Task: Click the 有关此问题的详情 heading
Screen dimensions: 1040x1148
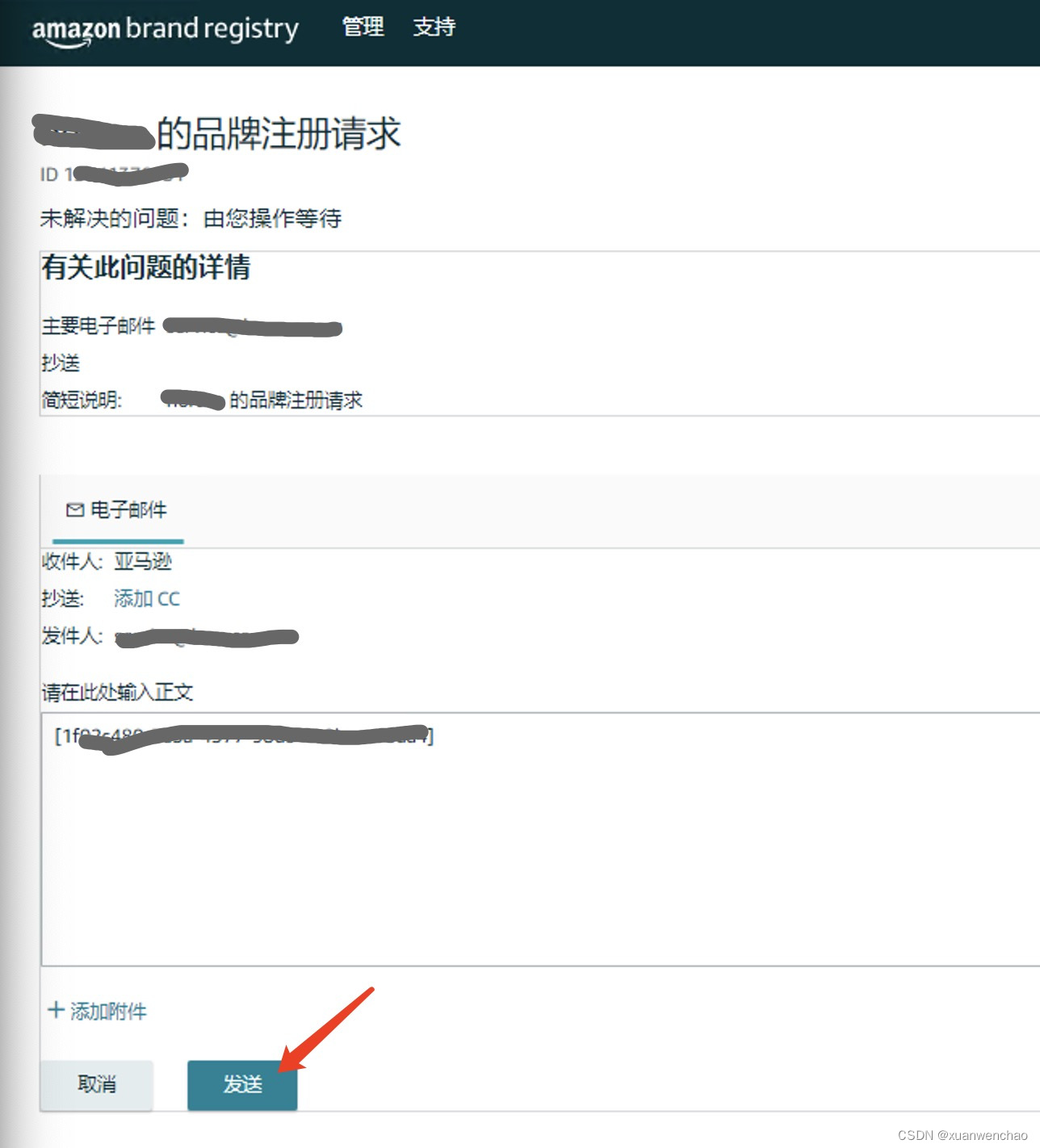Action: (146, 267)
